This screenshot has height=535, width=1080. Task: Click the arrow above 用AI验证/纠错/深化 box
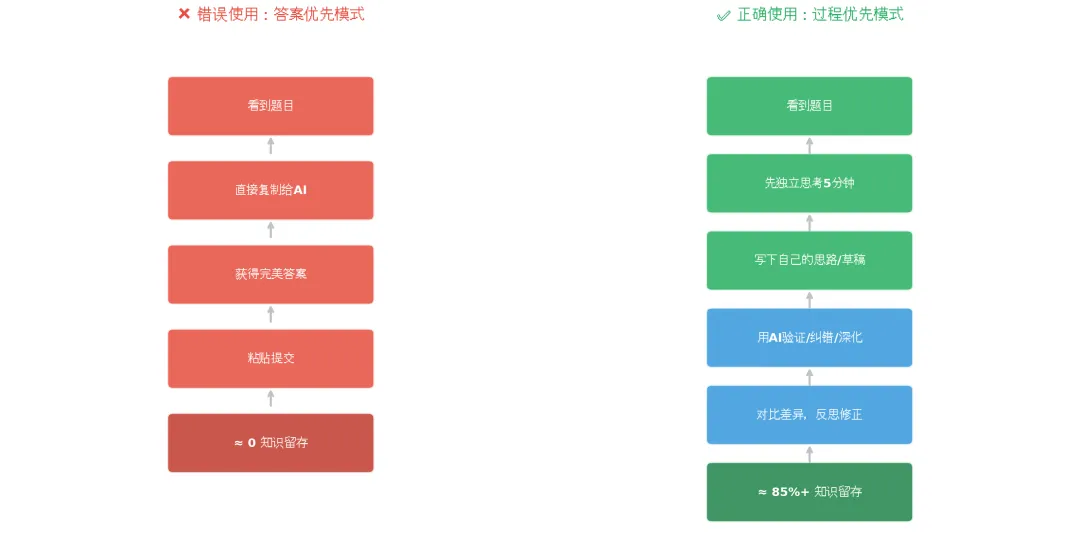(x=809, y=300)
